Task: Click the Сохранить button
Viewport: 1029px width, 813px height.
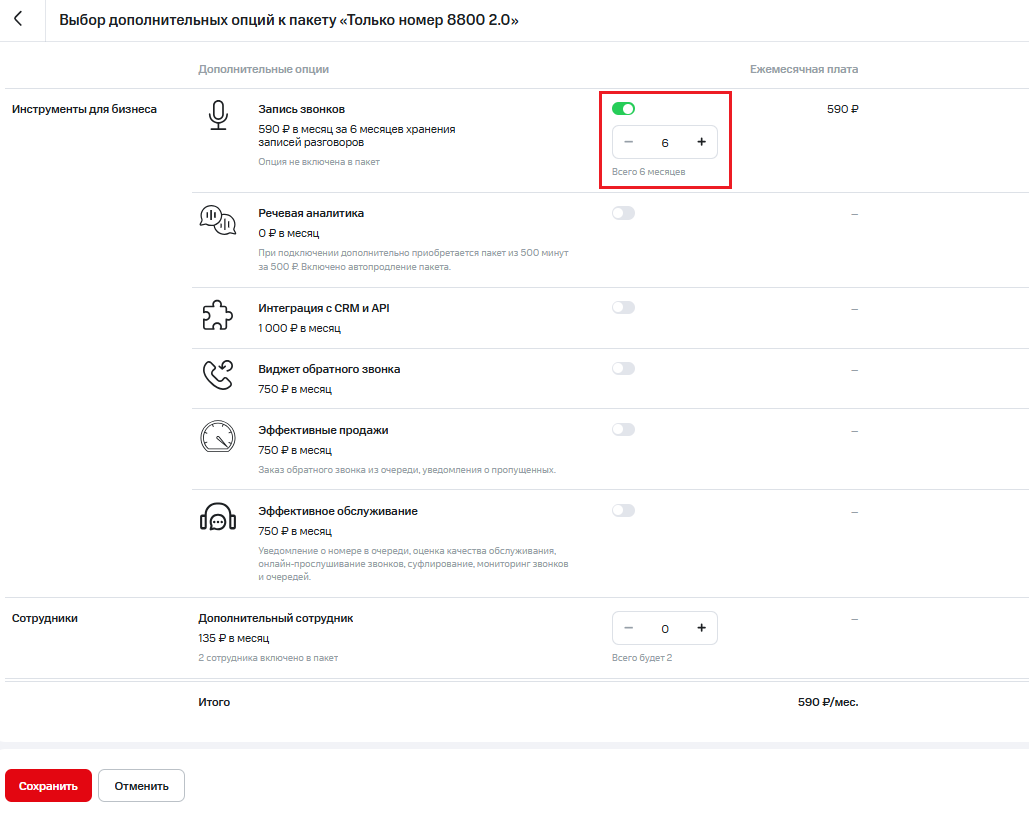Action: coord(48,786)
